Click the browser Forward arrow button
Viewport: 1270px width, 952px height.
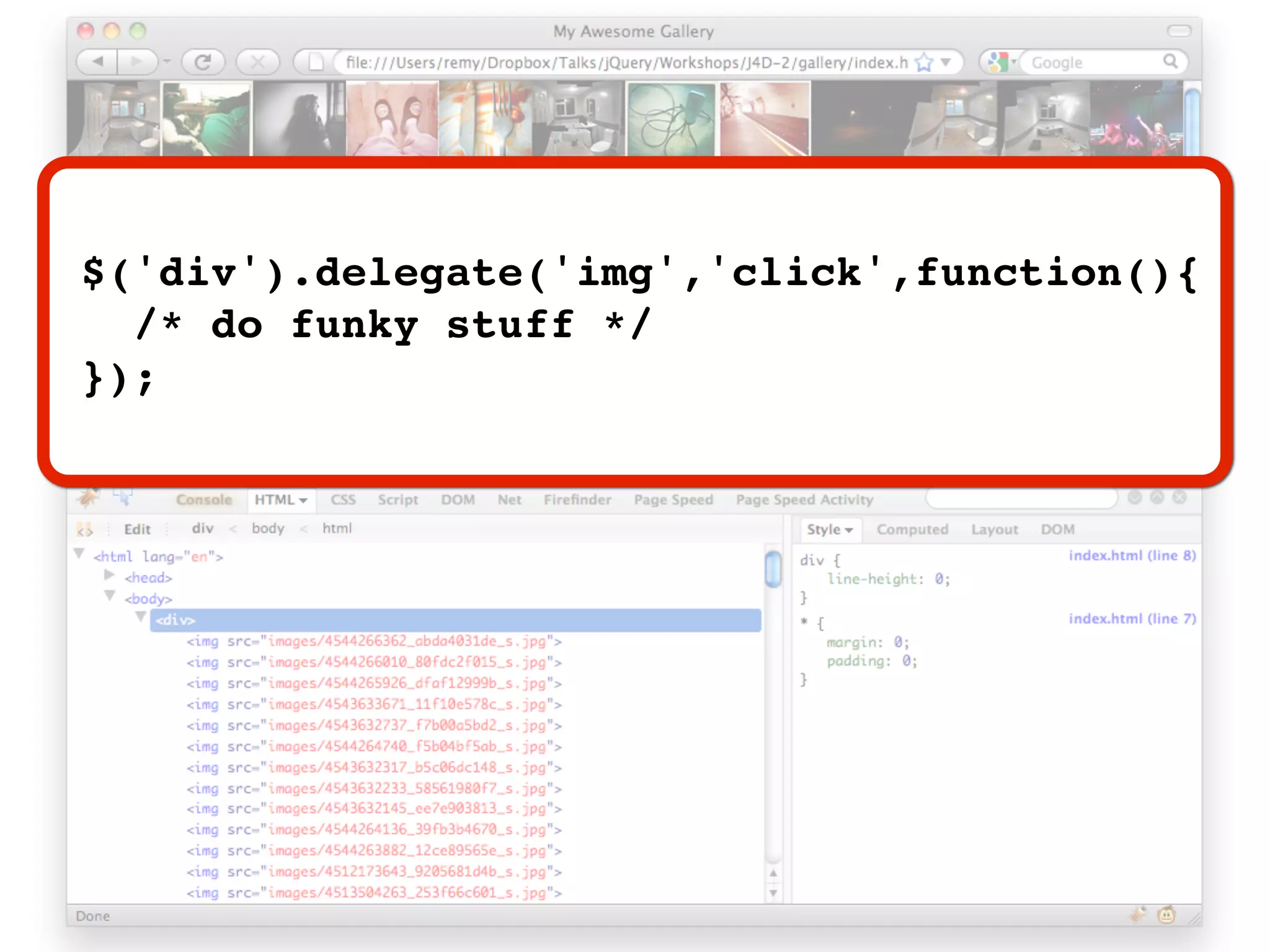click(136, 62)
